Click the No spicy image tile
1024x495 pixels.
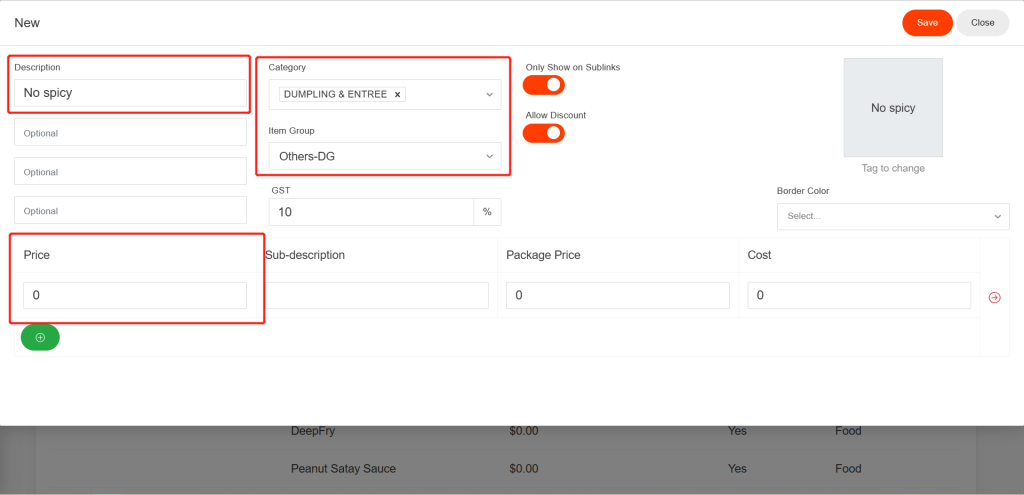click(892, 108)
